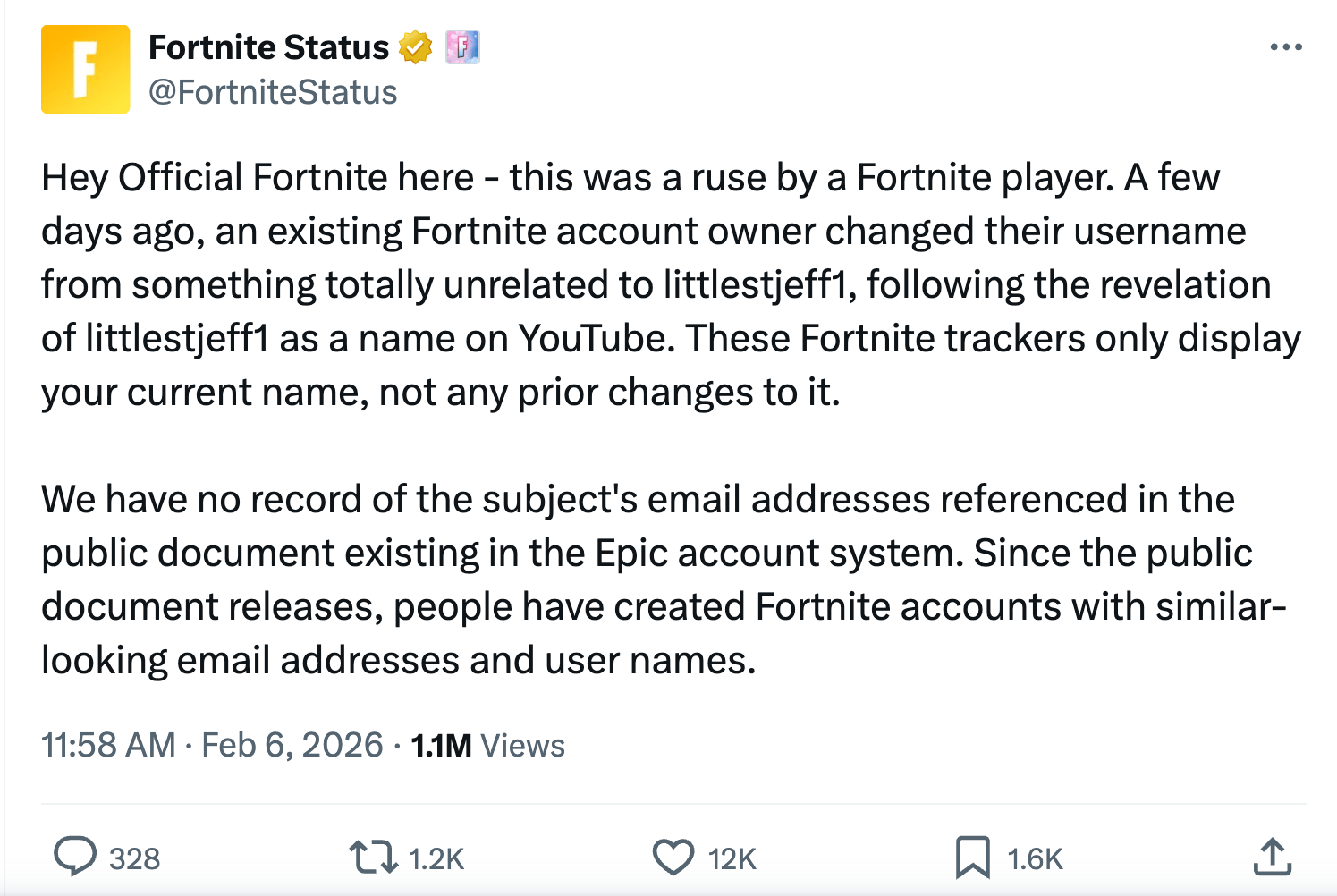The width and height of the screenshot is (1337, 896).
Task: Open the @FortniteStatus profile handle
Action: [x=273, y=91]
